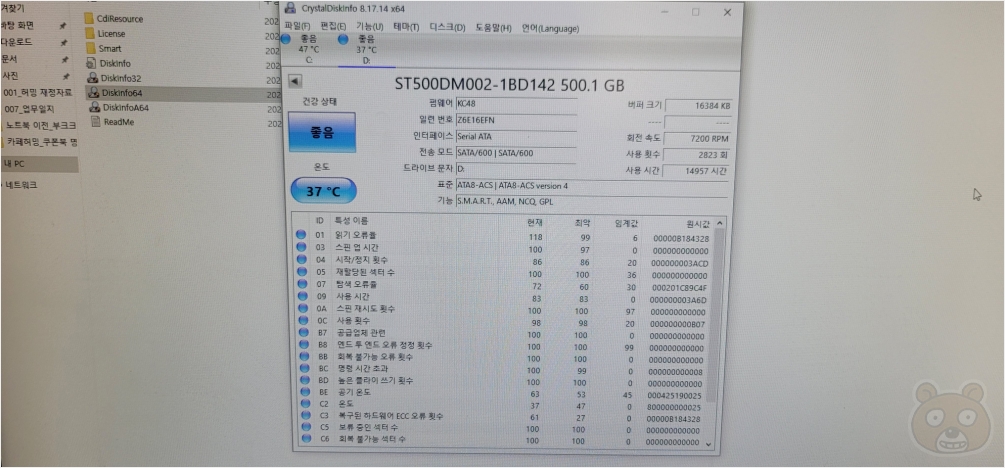The height and width of the screenshot is (468, 1005).
Task: Click DiskInfoA64 executable icon in Explorer
Action: pyautogui.click(x=94, y=107)
